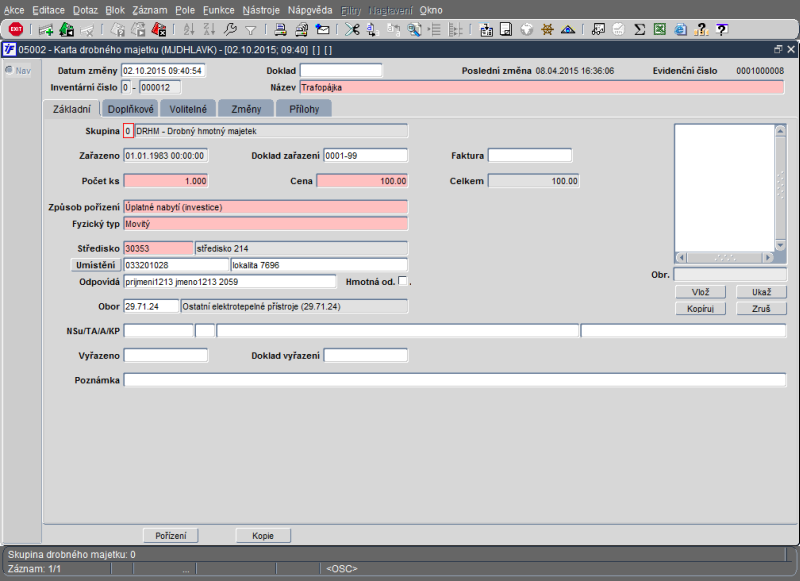Open the Funkce menu
Viewport: 800px width, 581px height.
coord(218,10)
